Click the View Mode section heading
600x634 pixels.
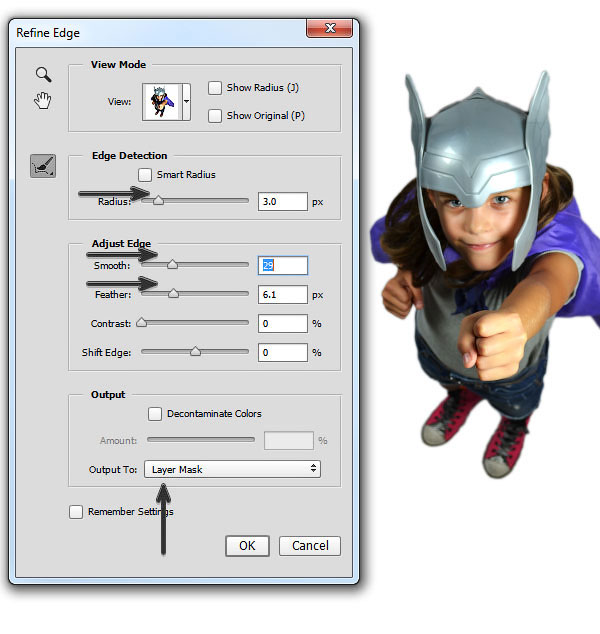coord(118,65)
